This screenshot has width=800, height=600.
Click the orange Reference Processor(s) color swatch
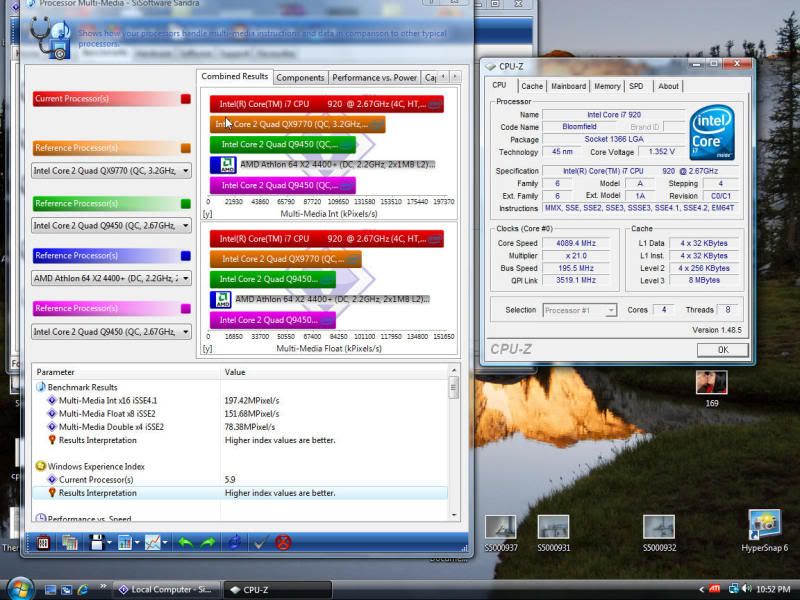pos(186,148)
